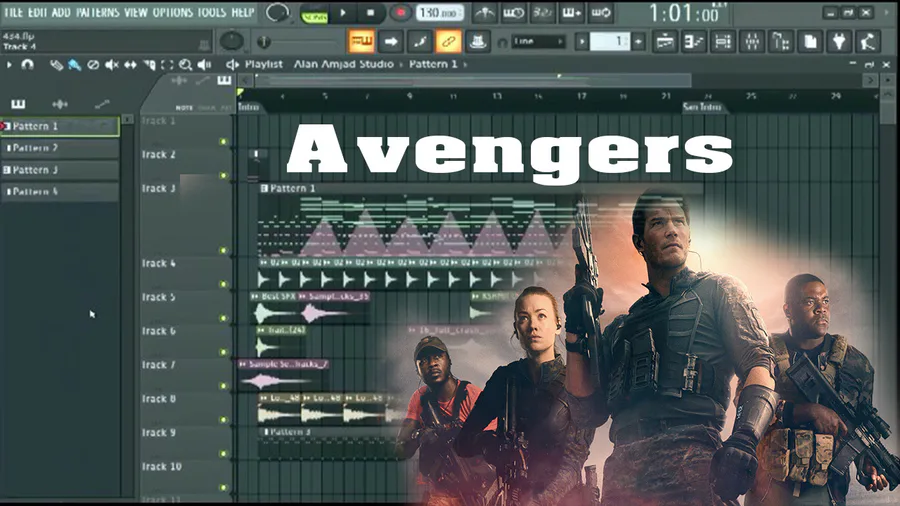Viewport: 900px width, 506px height.
Task: Toggle wait for input before recording
Action: [514, 13]
